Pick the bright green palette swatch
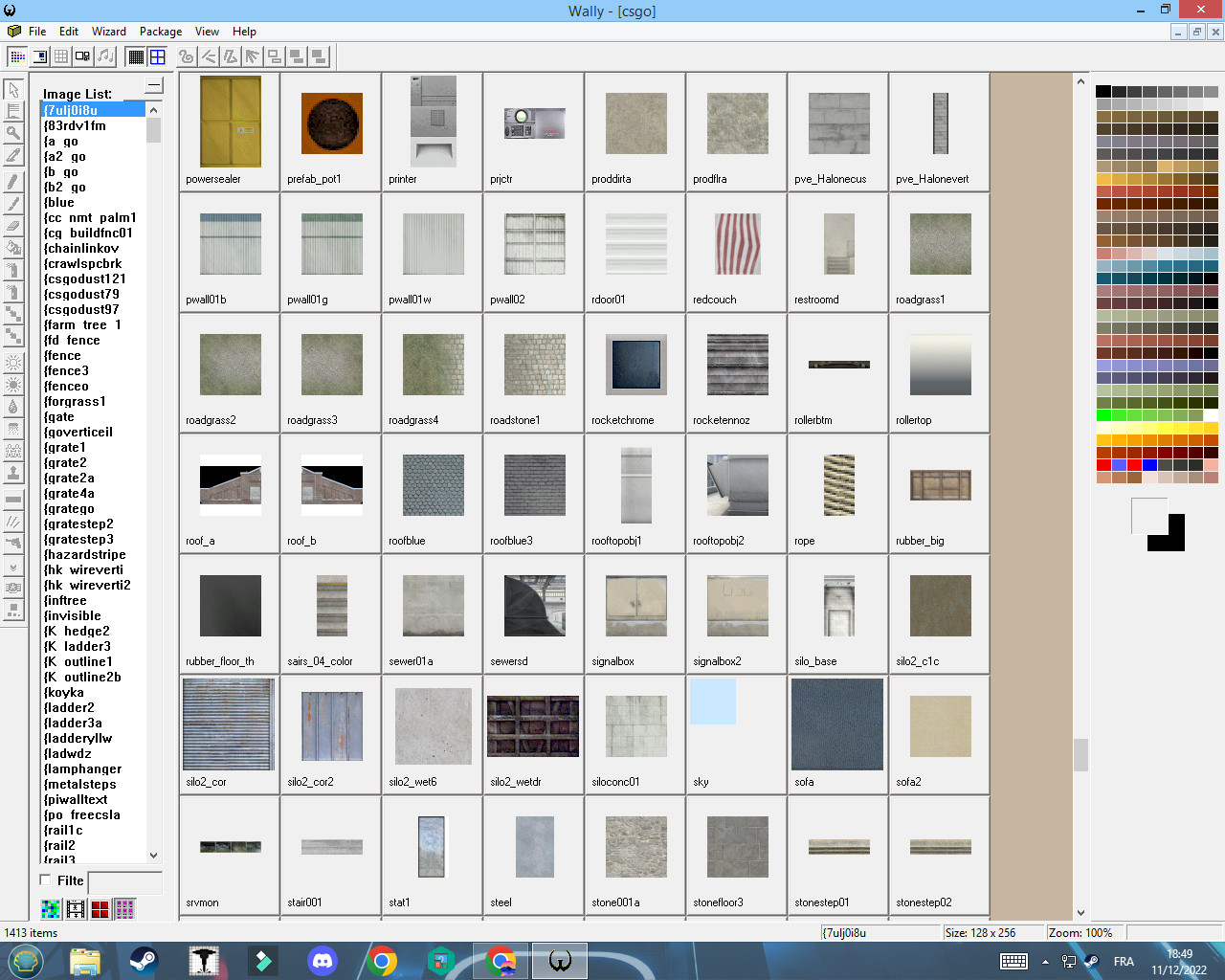This screenshot has height=980, width=1225. (x=1103, y=415)
